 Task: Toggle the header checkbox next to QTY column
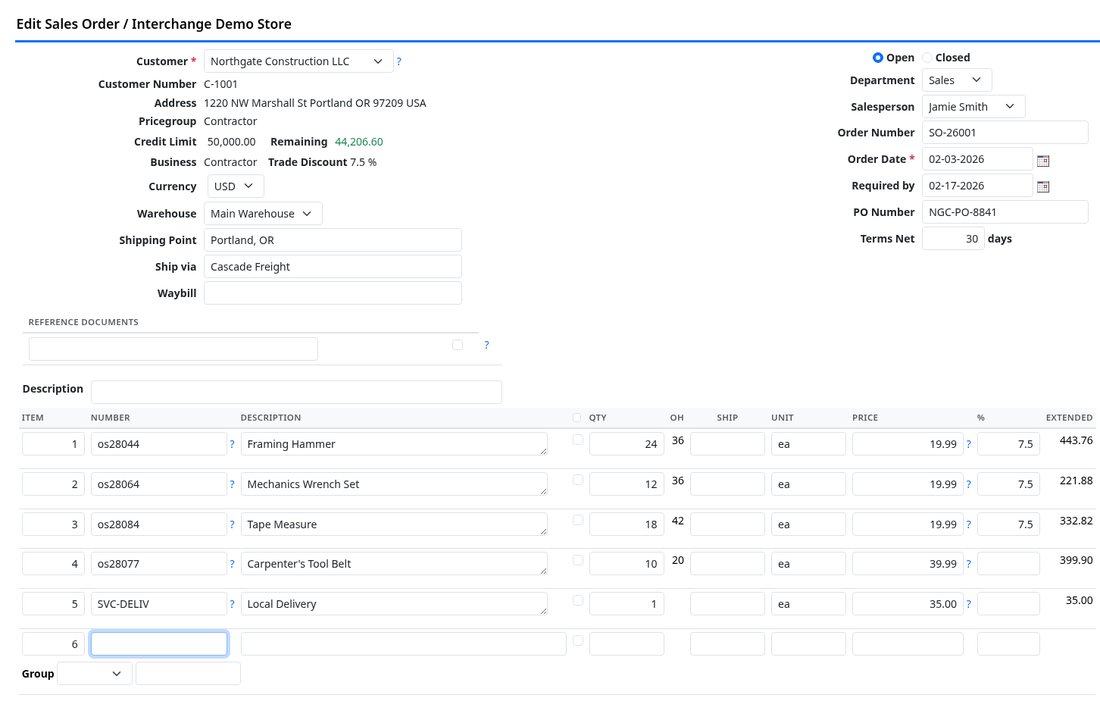coord(577,418)
